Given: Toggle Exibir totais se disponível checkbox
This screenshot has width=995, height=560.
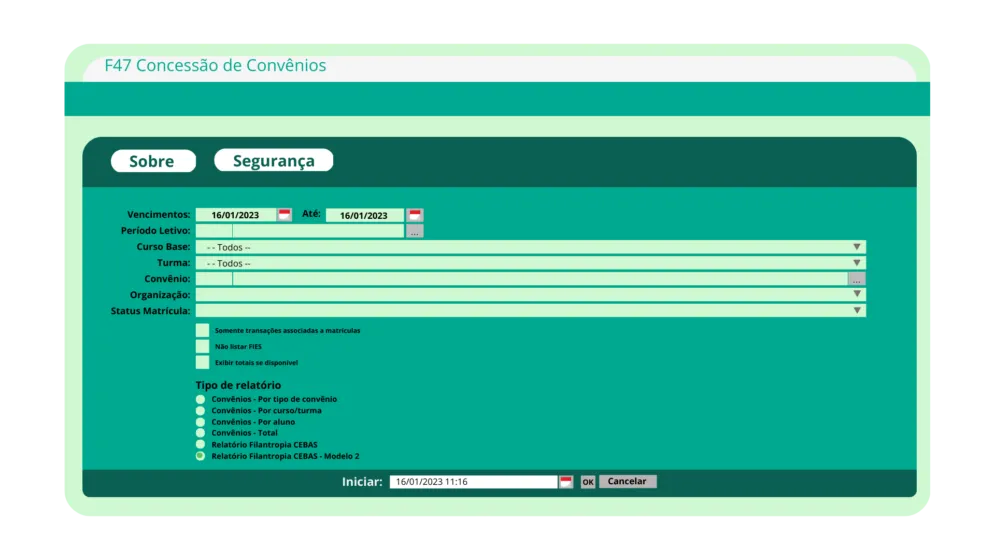Looking at the screenshot, I should [x=203, y=362].
